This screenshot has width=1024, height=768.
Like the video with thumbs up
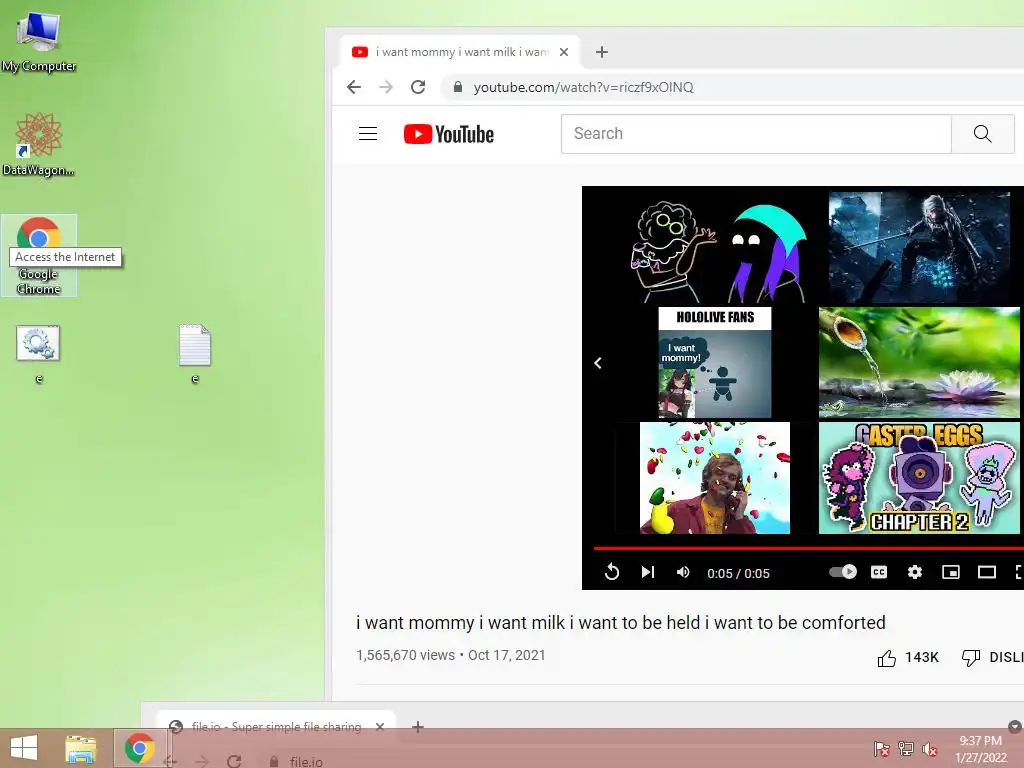(886, 658)
